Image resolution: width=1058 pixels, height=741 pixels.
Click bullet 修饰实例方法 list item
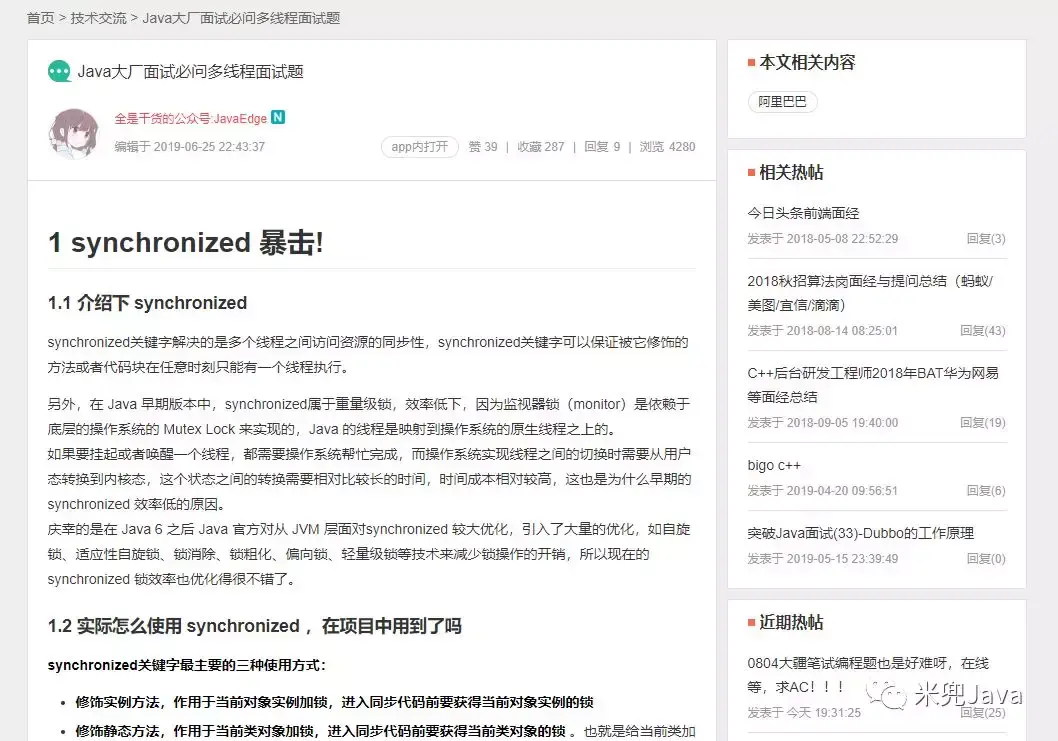click(334, 703)
